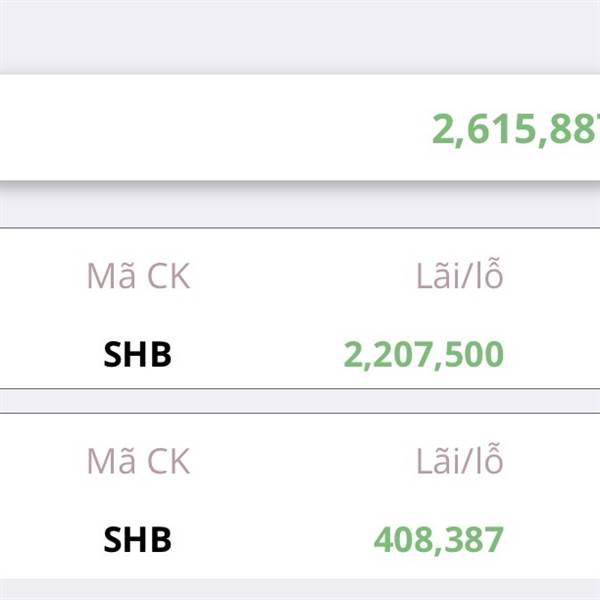The image size is (600, 600).
Task: Tap the 408,387 profit value
Action: pyautogui.click(x=439, y=540)
